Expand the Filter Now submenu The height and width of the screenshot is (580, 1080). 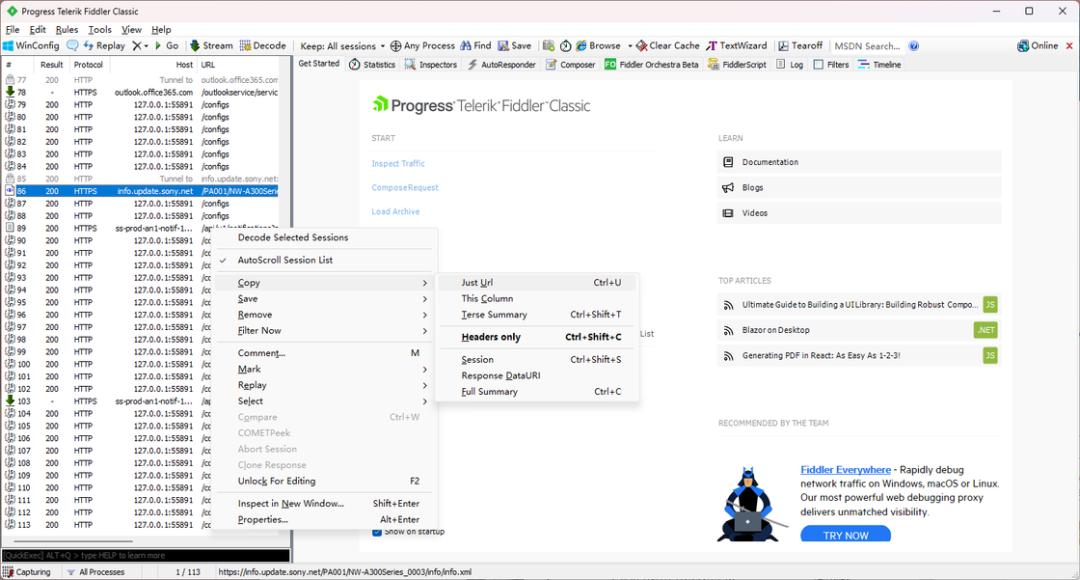[x=326, y=330]
